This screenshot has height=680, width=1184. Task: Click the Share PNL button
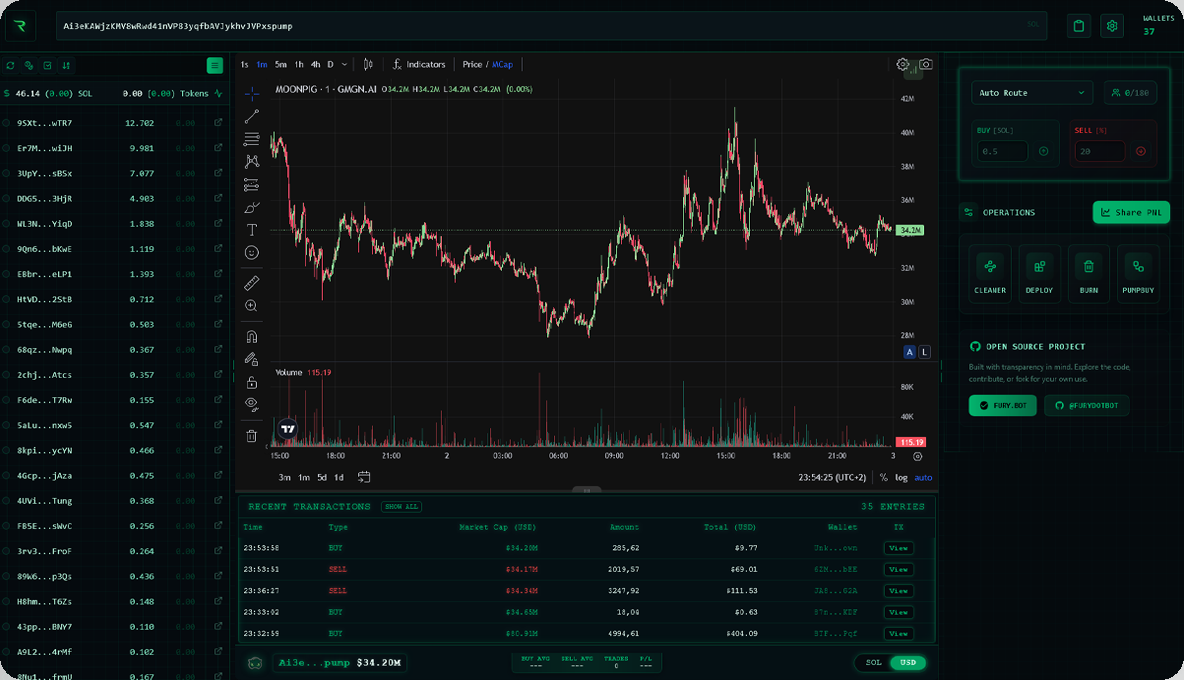tap(1131, 212)
